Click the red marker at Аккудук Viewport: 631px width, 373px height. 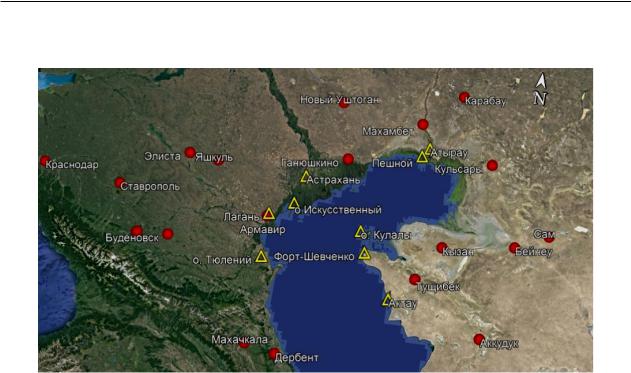pos(479,339)
